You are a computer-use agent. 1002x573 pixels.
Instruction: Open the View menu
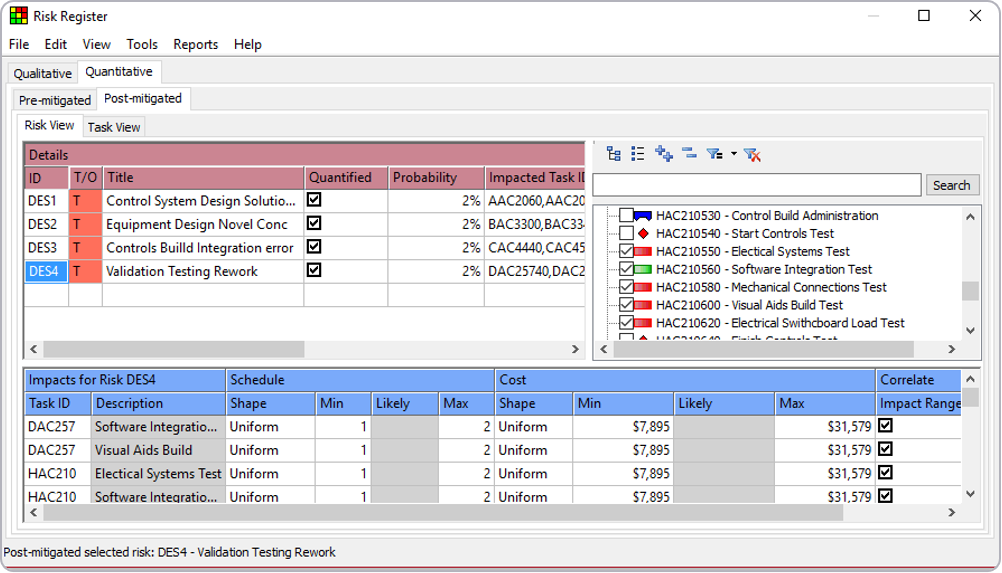(x=96, y=45)
